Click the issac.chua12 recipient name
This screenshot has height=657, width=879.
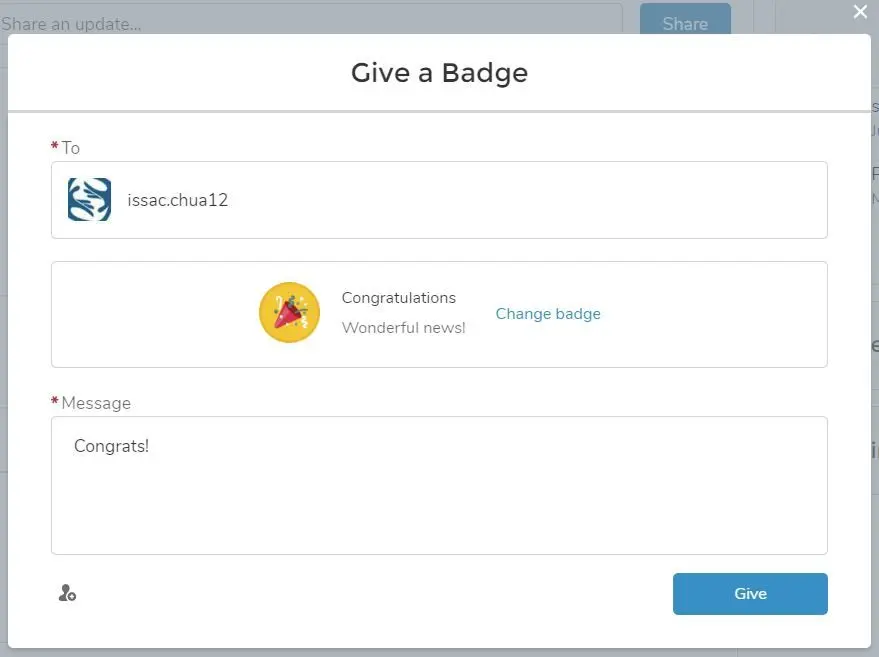[x=178, y=200]
